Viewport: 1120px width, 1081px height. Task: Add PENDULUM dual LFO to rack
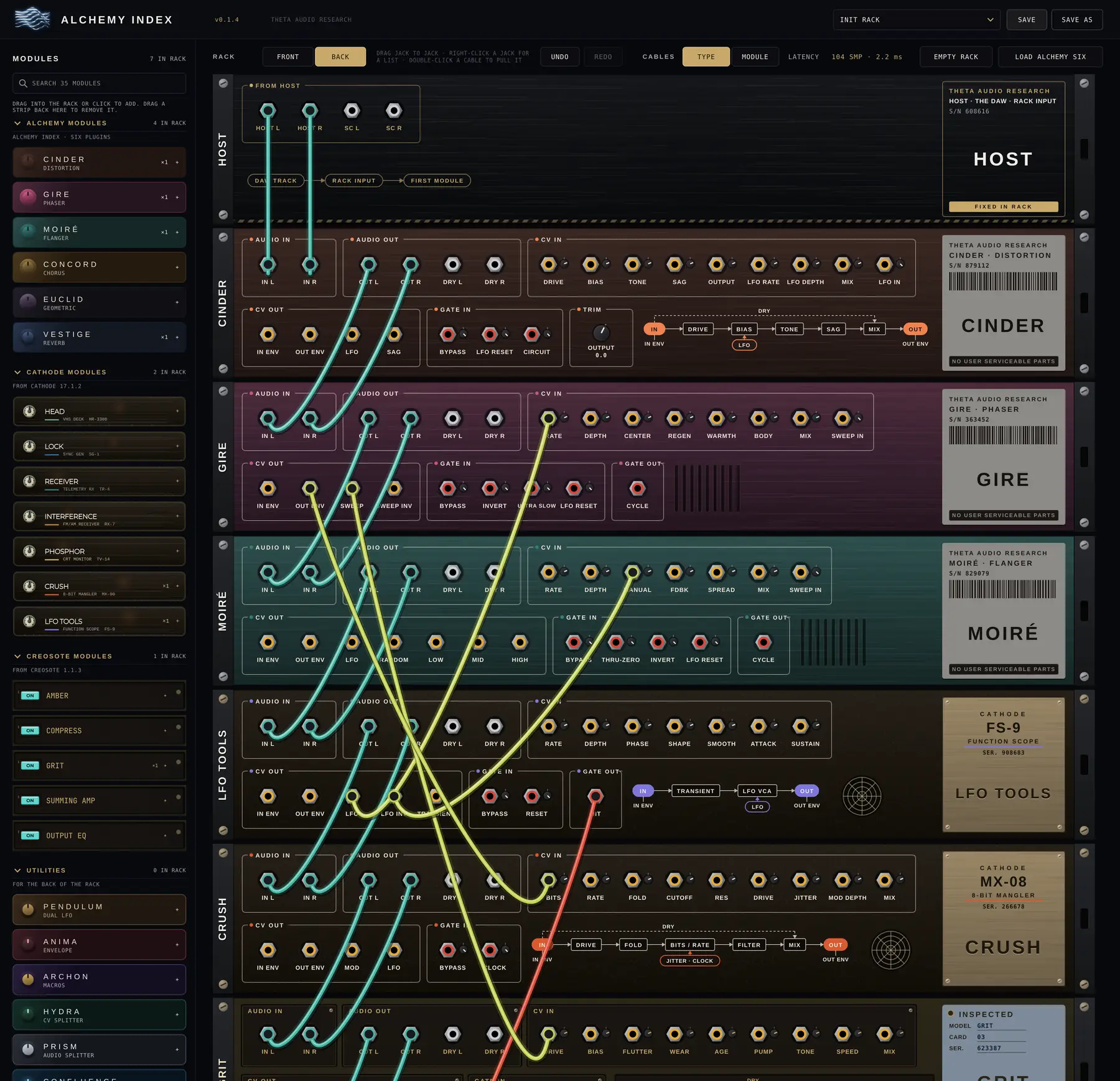177,910
